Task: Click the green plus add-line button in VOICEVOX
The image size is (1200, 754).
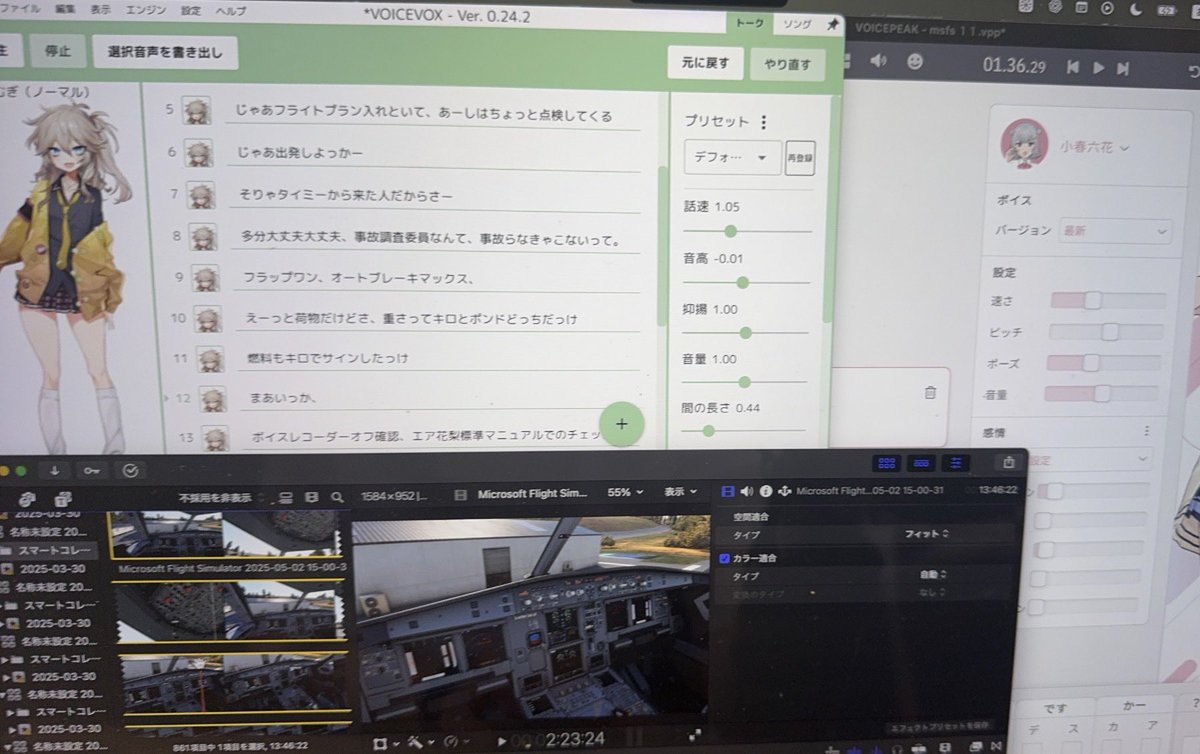Action: tap(622, 424)
